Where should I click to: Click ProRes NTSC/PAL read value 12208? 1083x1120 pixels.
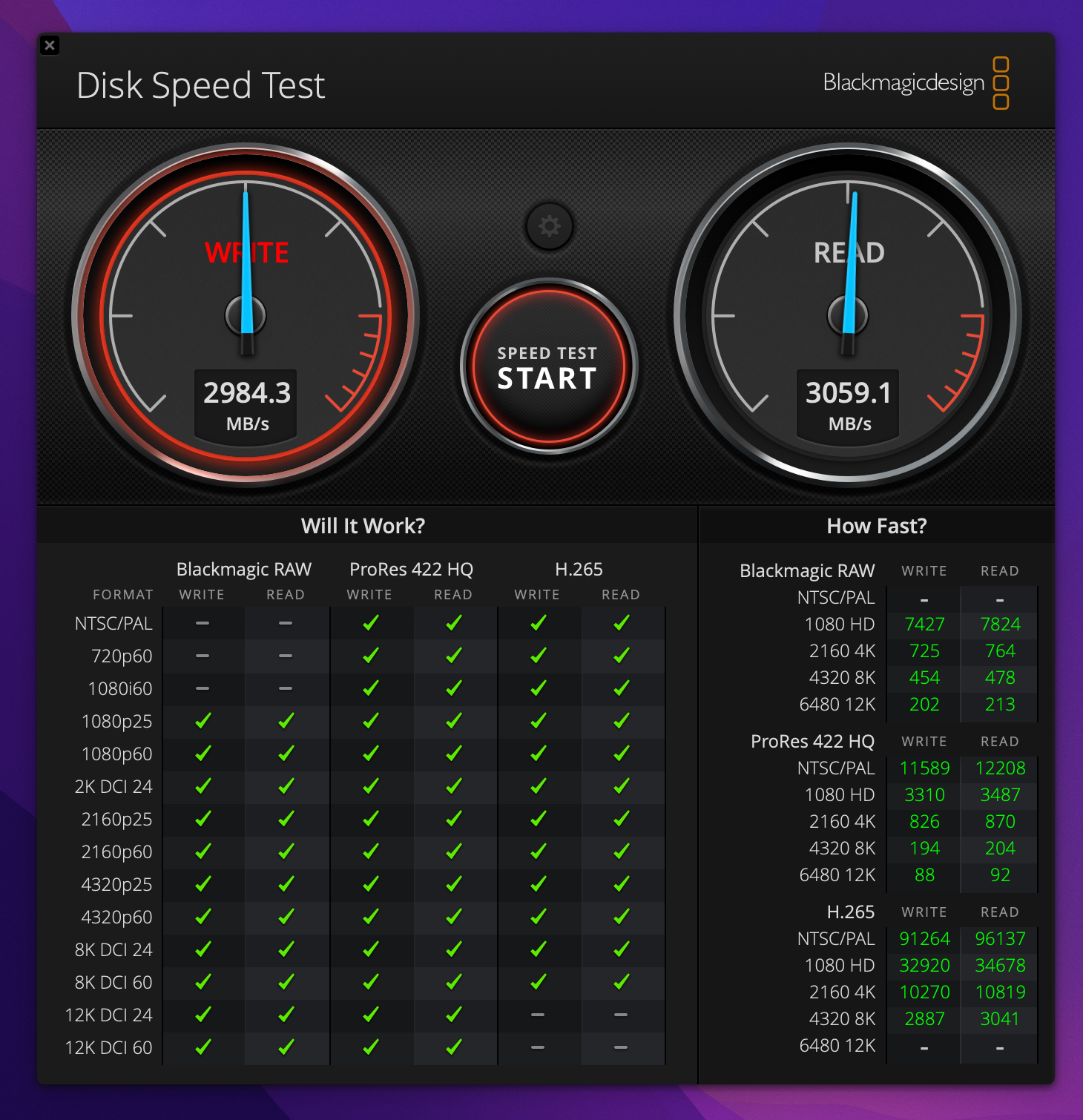pos(1000,768)
